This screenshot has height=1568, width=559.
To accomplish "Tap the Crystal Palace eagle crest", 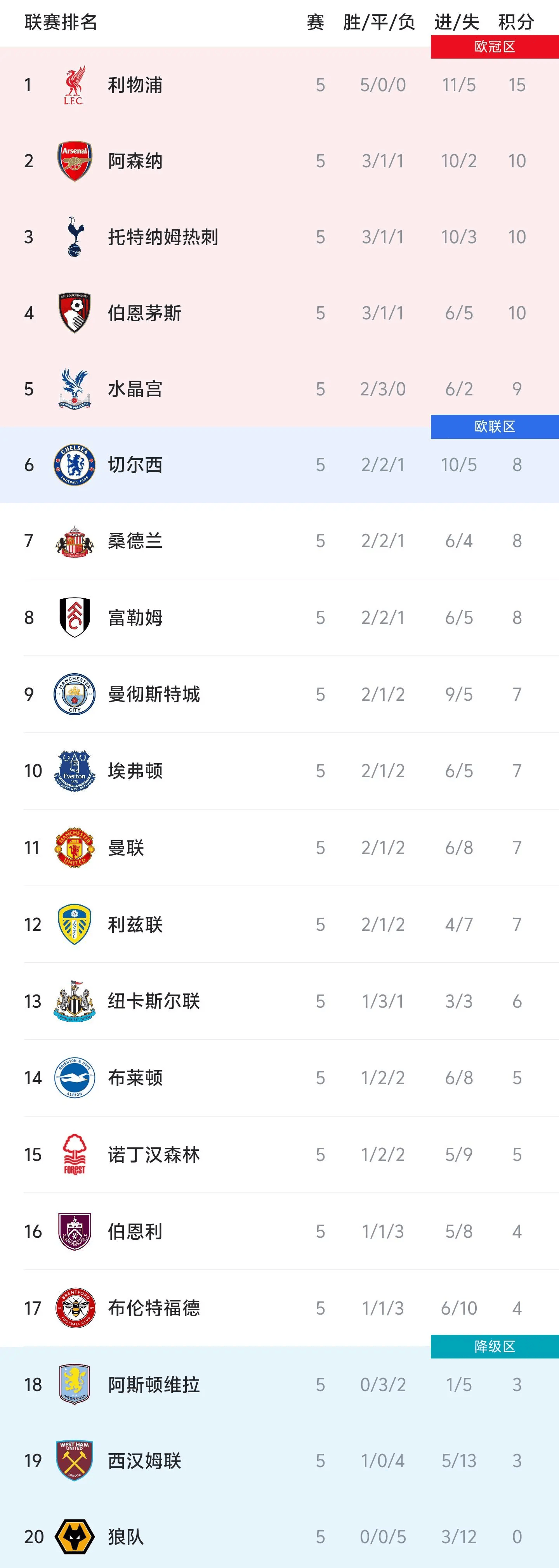I will click(74, 389).
